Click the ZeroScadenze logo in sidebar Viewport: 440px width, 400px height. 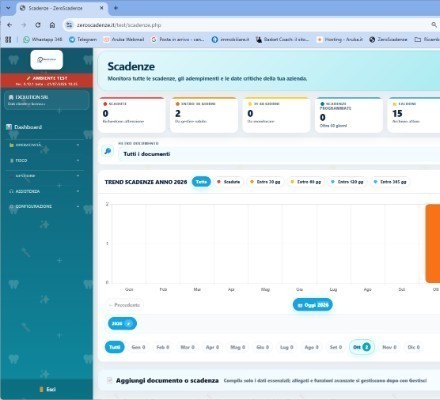coord(47,60)
